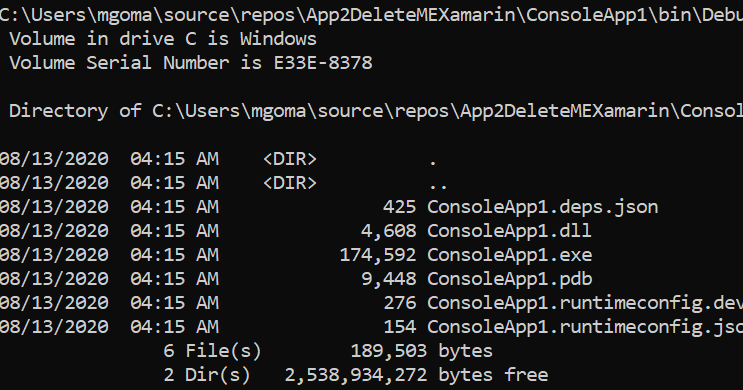Click the 189,503 total bytes value
This screenshot has height=390, width=743.
pyautogui.click(x=389, y=351)
